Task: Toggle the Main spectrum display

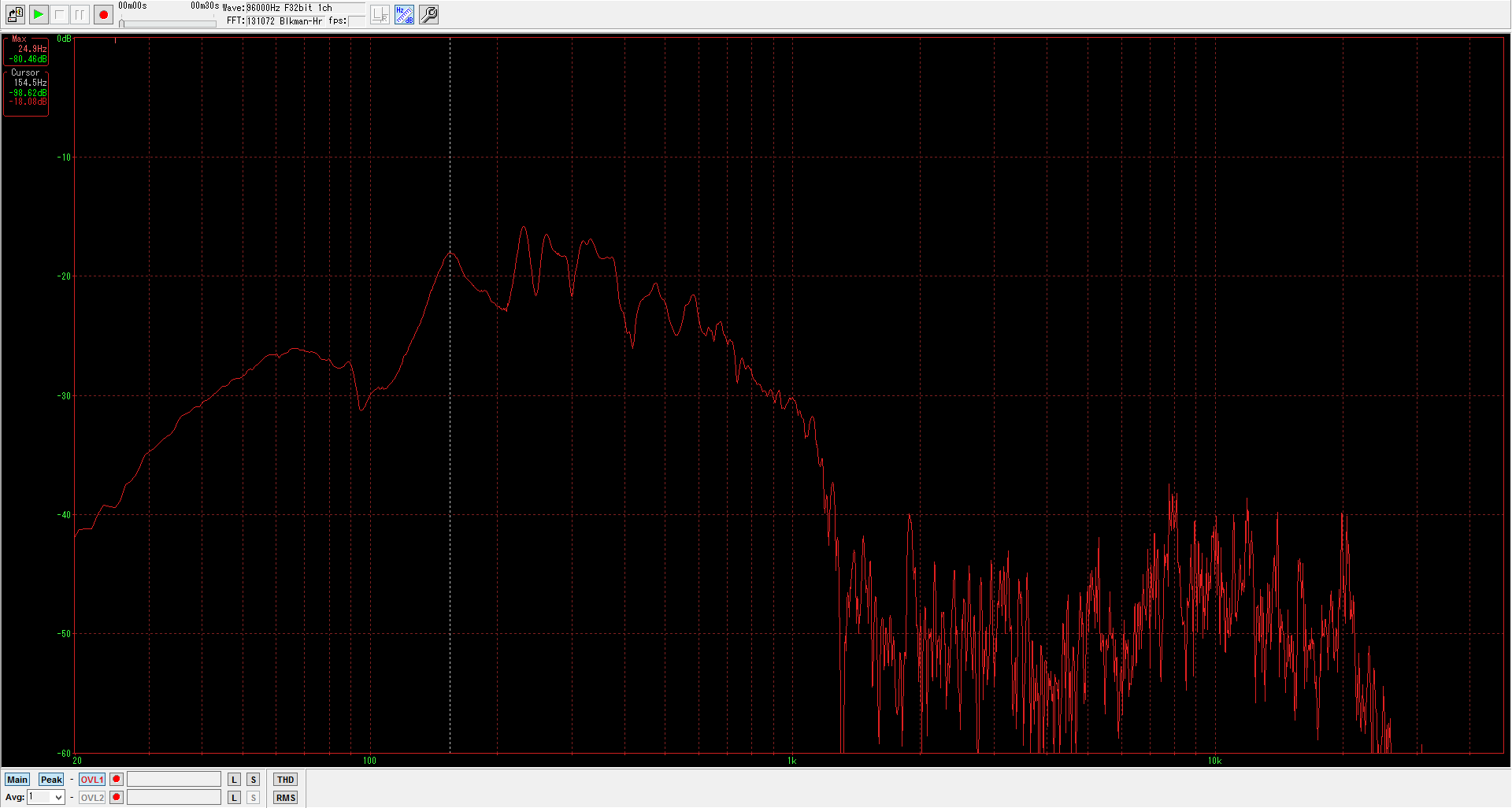Action: point(17,780)
